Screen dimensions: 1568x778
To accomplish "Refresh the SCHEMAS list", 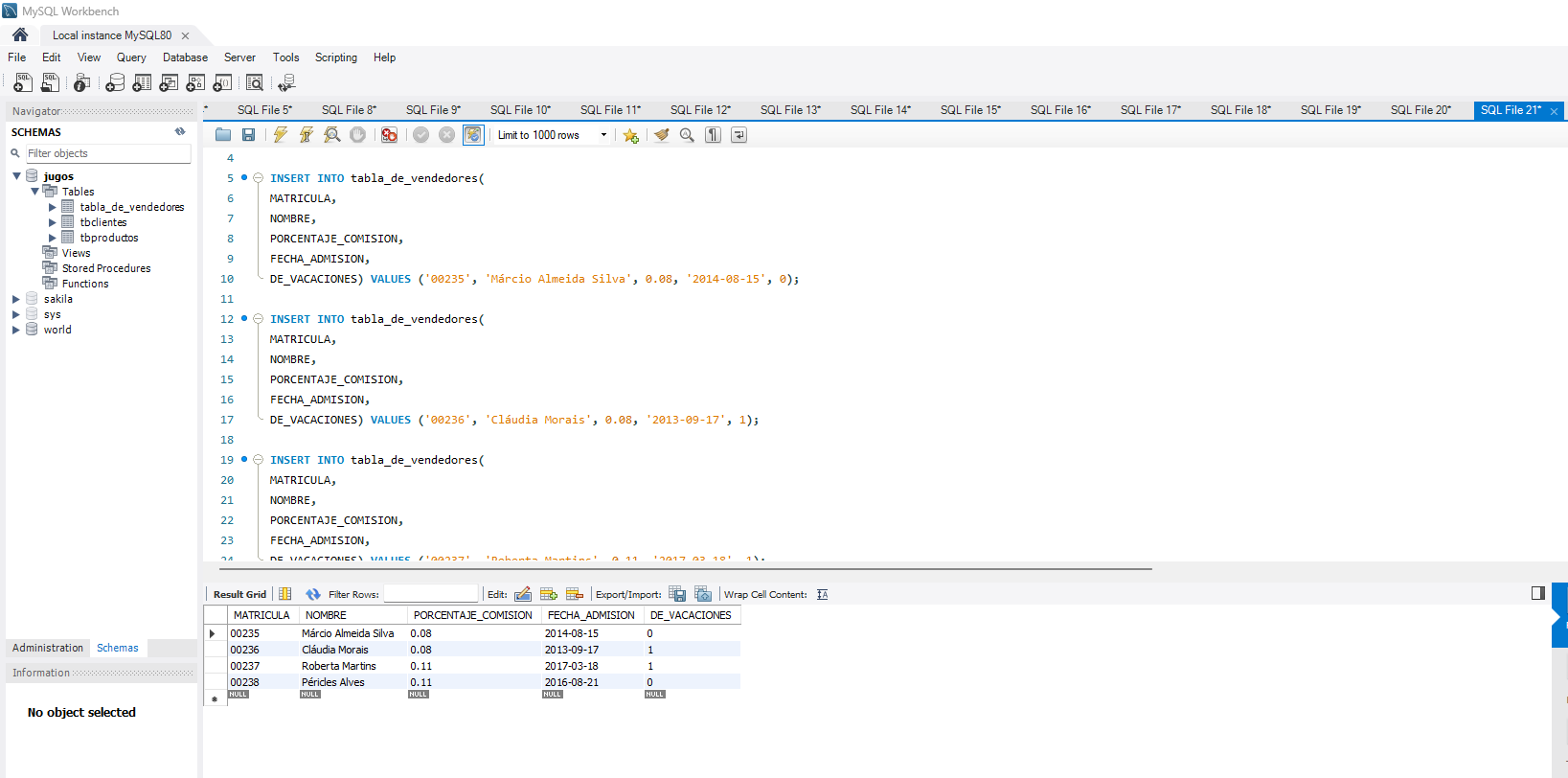I will 180,132.
